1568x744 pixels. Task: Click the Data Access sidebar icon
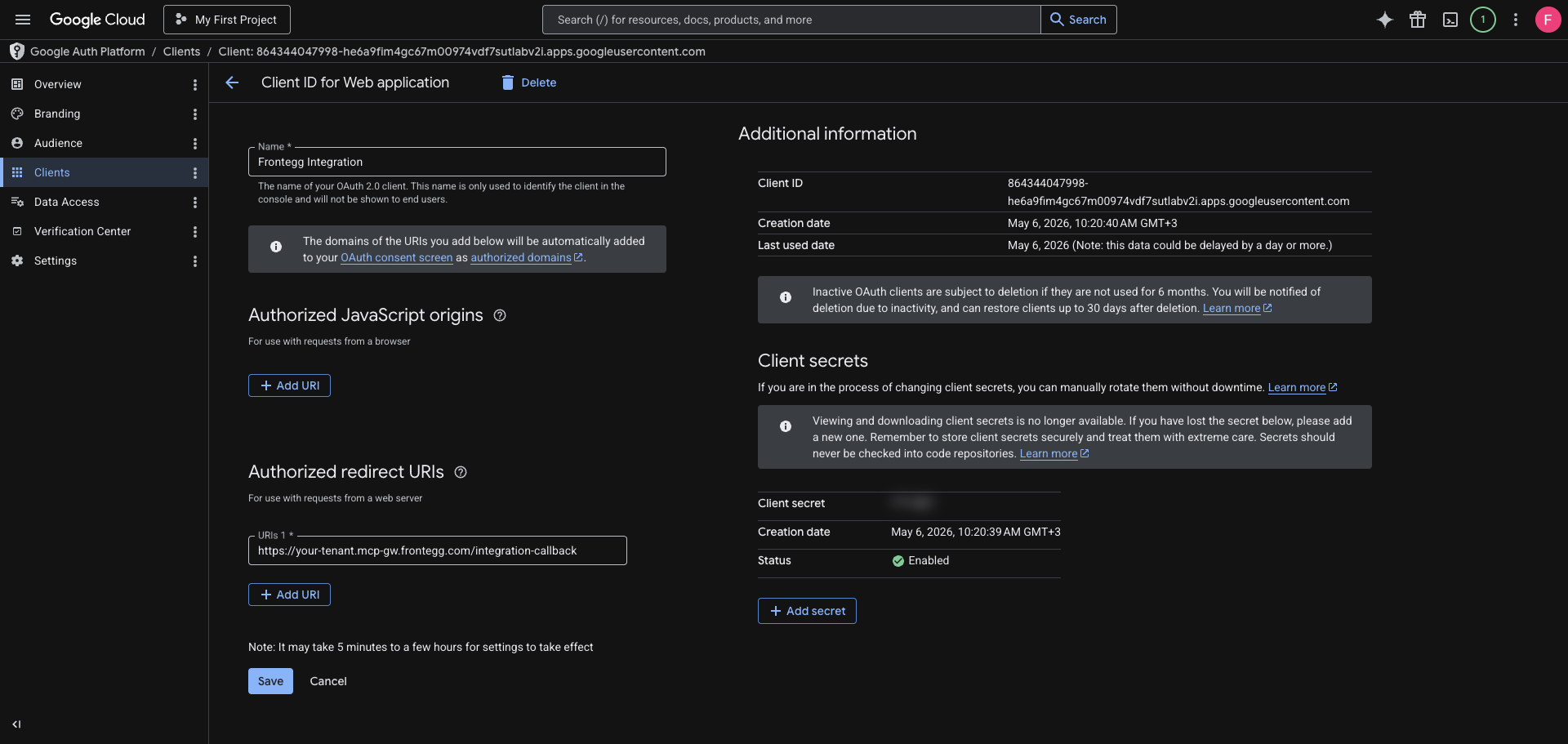17,202
